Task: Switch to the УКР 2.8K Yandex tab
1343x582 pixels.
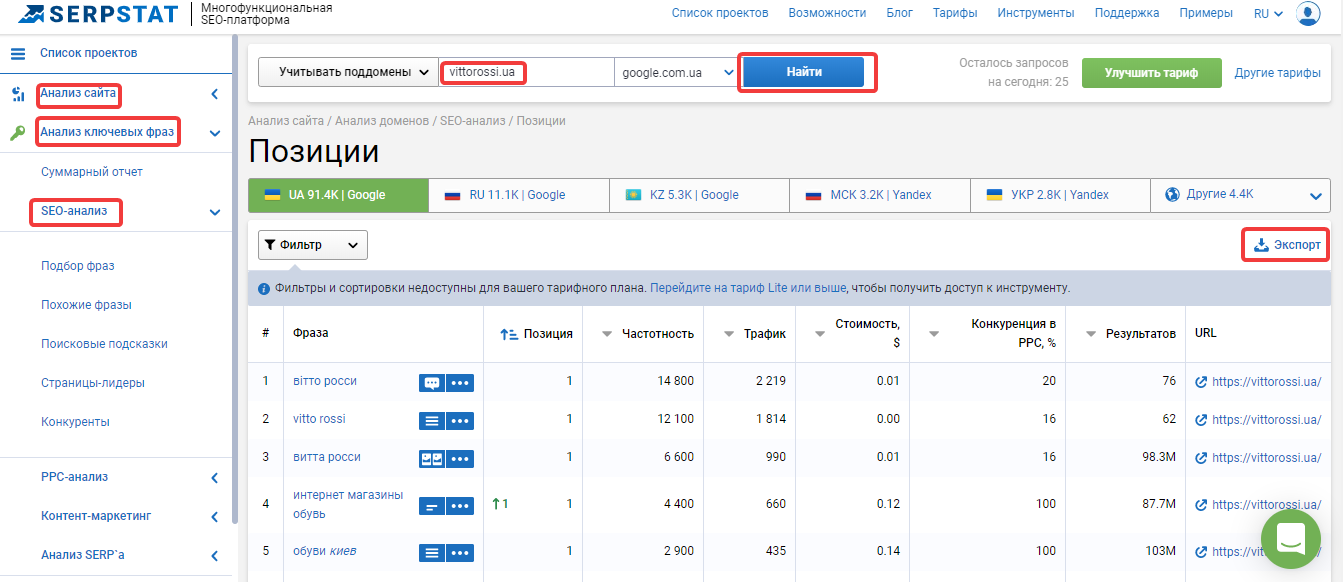Action: tap(1060, 195)
